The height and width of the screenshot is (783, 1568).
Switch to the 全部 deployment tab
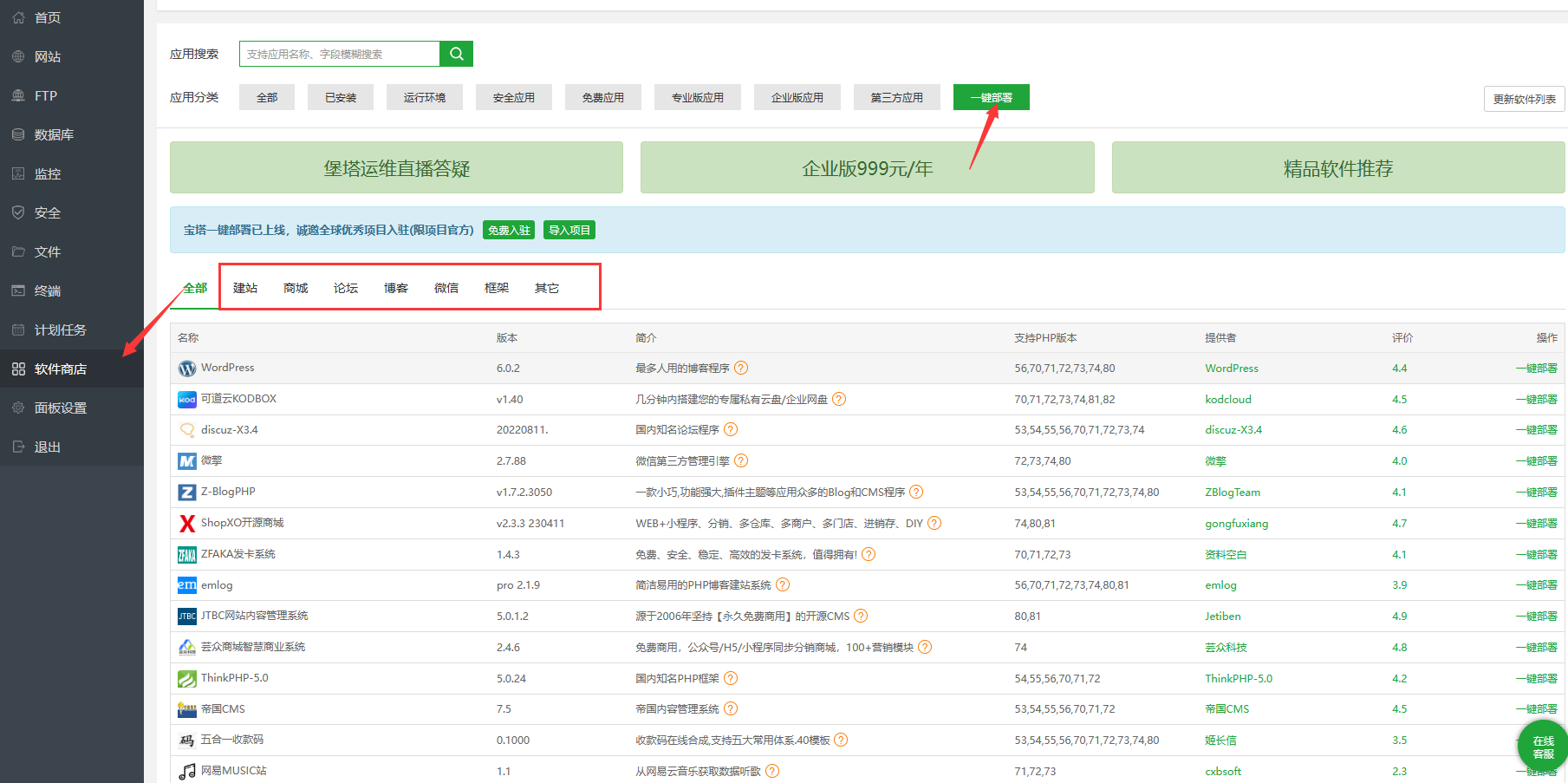[x=195, y=288]
